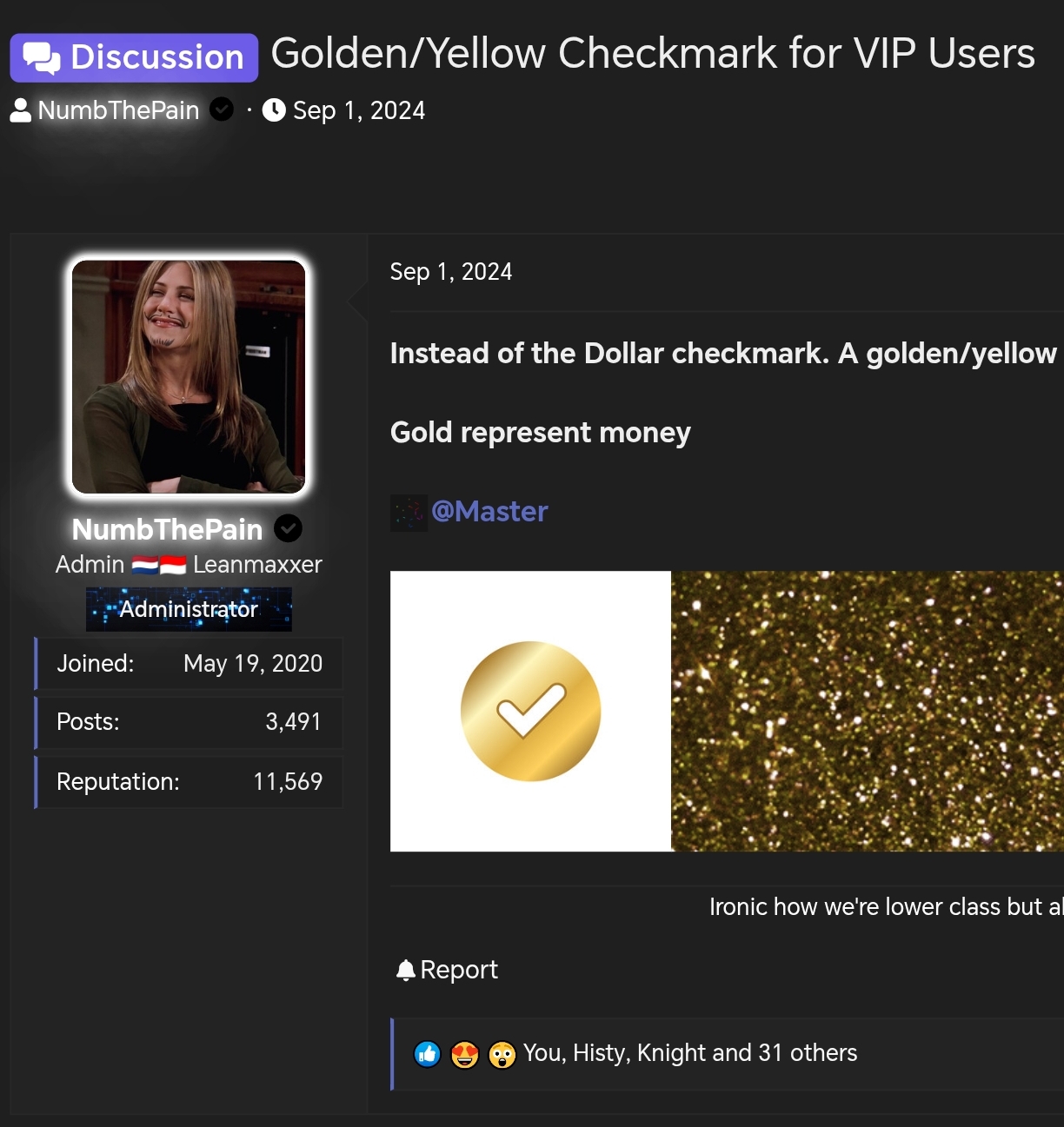Click verified badge next to sidebar username
The height and width of the screenshot is (1127, 1064).
289,528
